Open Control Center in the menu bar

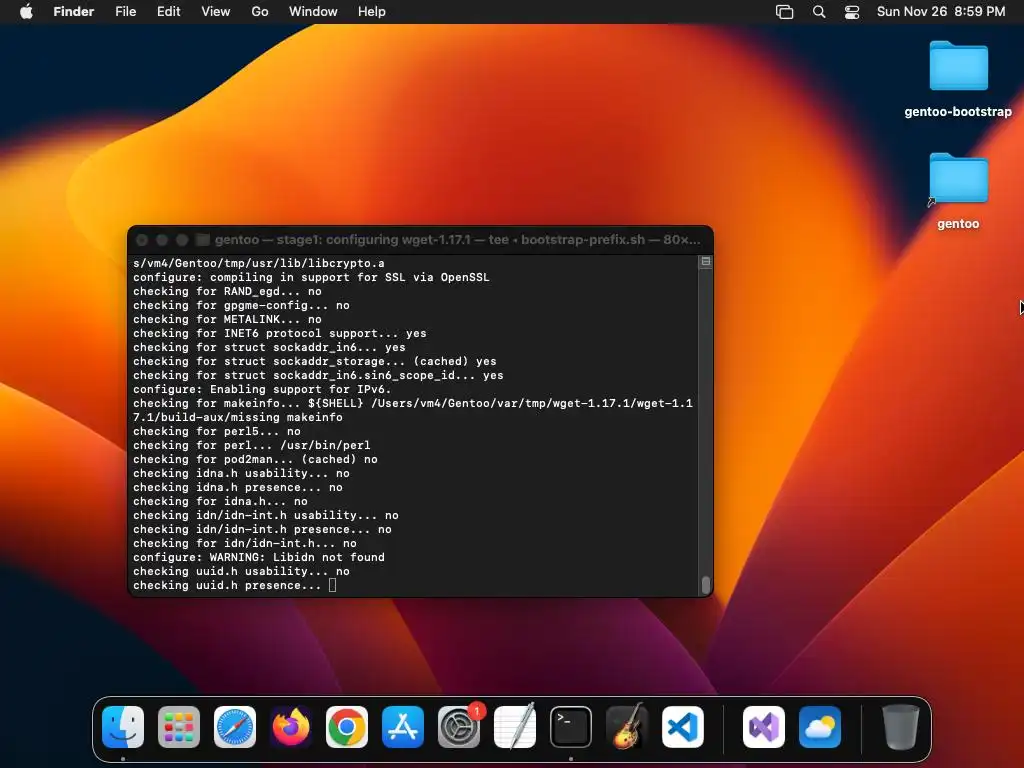point(852,12)
